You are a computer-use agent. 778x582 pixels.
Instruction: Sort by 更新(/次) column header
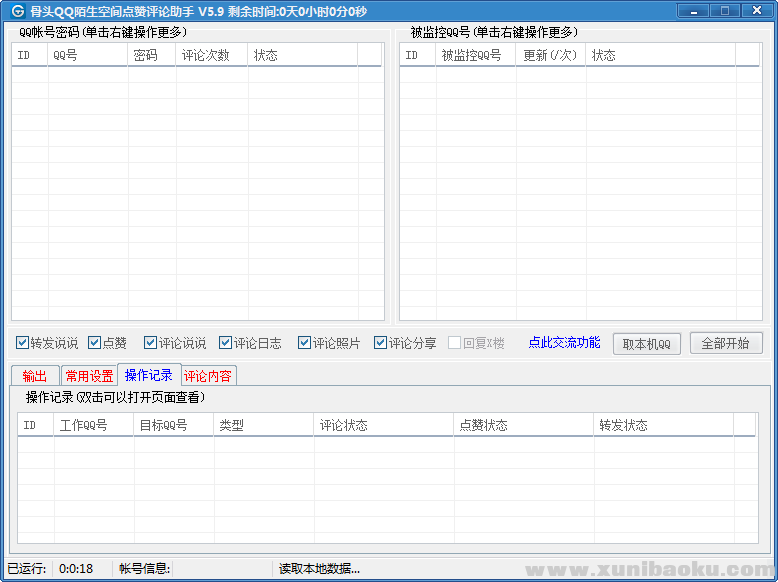tap(551, 55)
